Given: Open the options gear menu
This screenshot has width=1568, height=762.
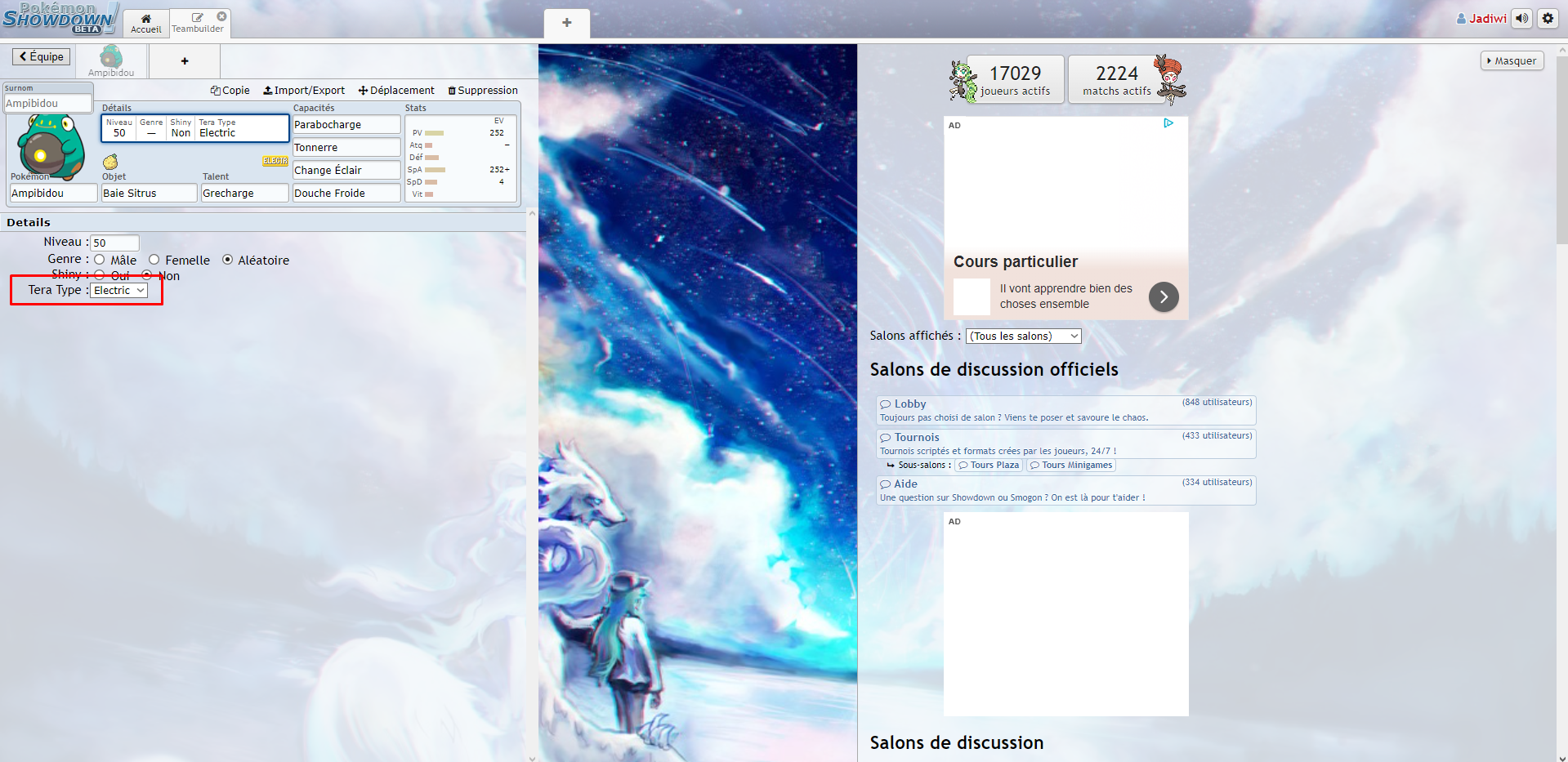Looking at the screenshot, I should point(1548,18).
